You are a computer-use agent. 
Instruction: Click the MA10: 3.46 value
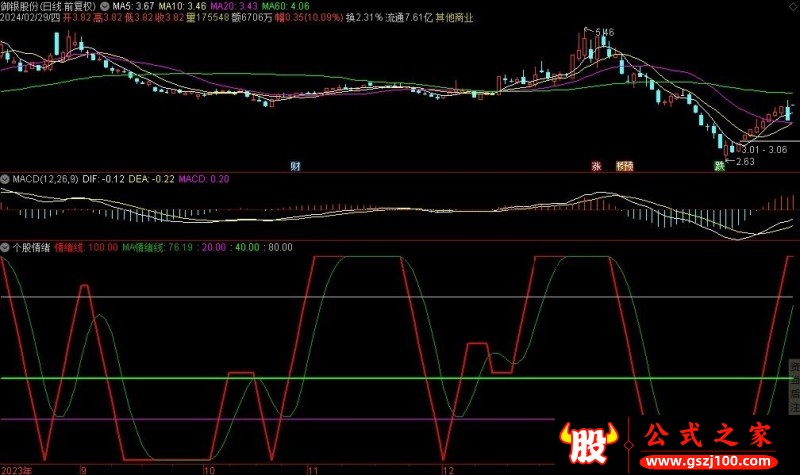[x=182, y=7]
